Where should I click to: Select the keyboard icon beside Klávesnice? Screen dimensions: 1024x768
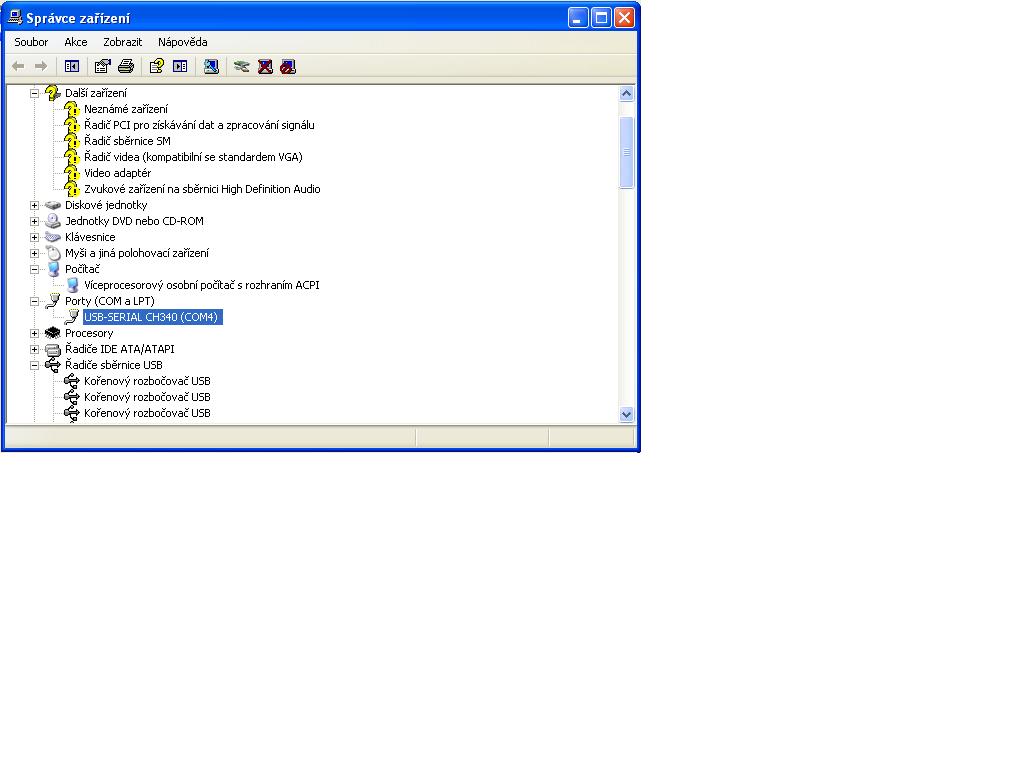point(53,237)
